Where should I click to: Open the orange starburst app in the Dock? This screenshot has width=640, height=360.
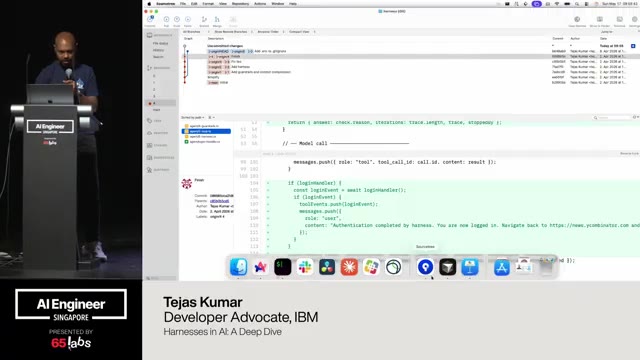[349, 267]
